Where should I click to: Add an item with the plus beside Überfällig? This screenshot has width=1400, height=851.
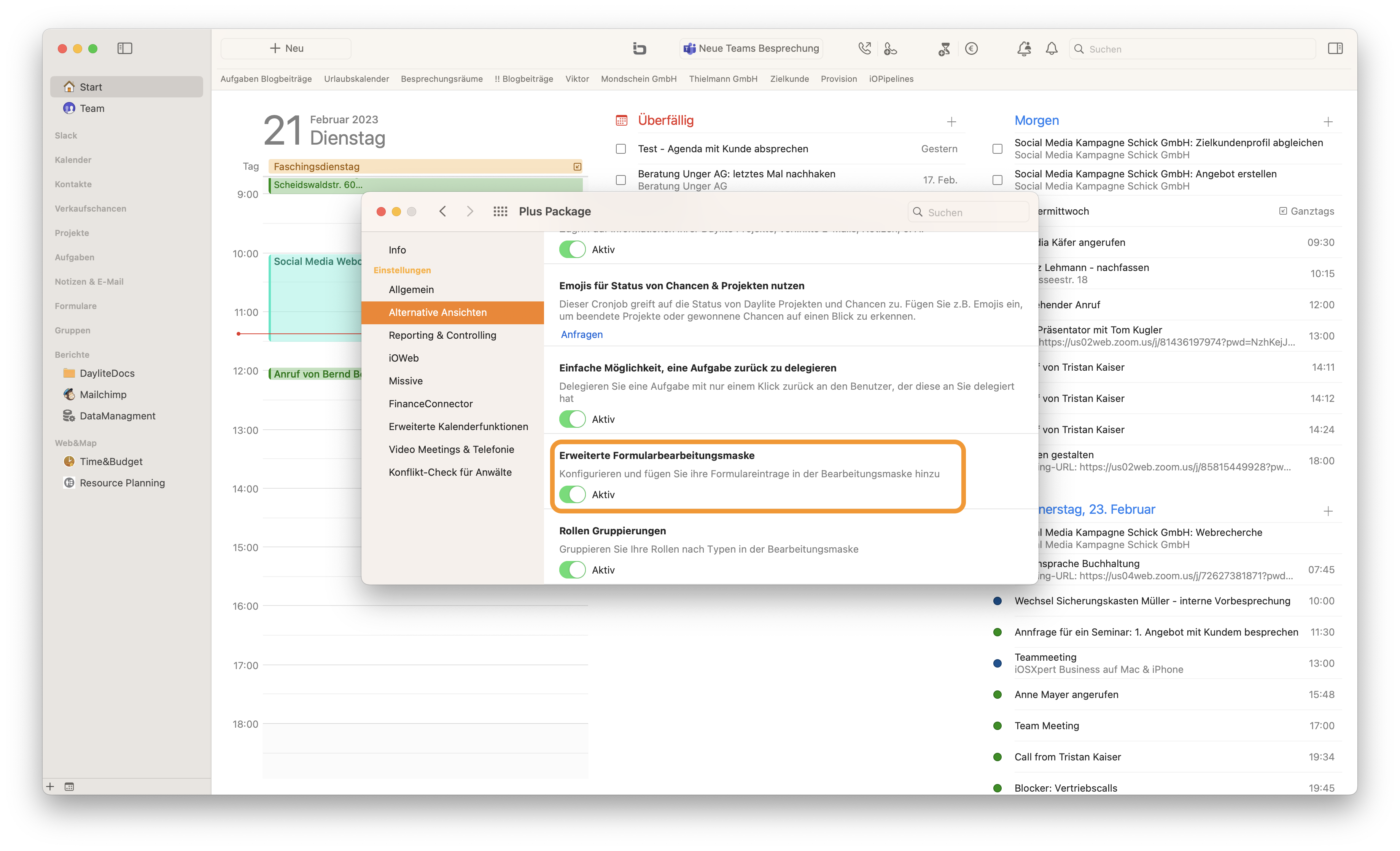coord(951,122)
